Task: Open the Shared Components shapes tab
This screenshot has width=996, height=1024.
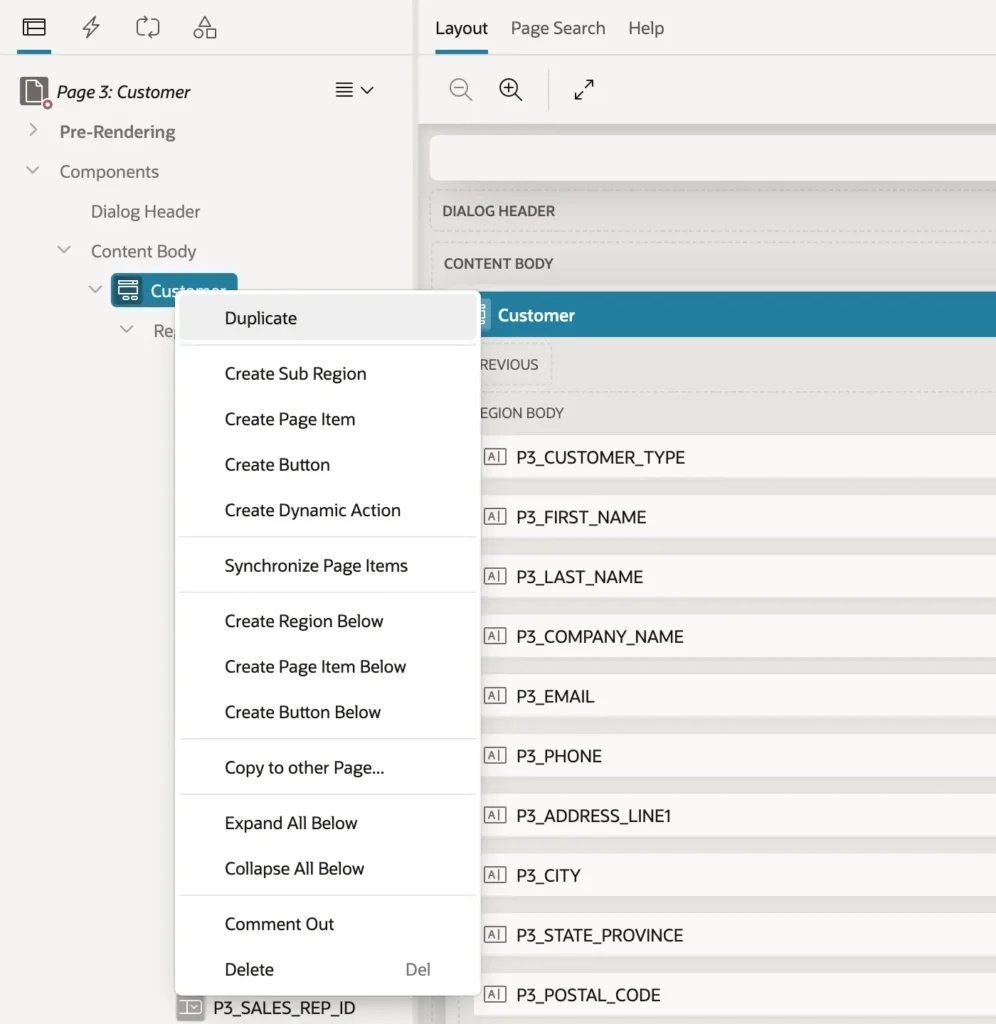Action: [x=204, y=27]
